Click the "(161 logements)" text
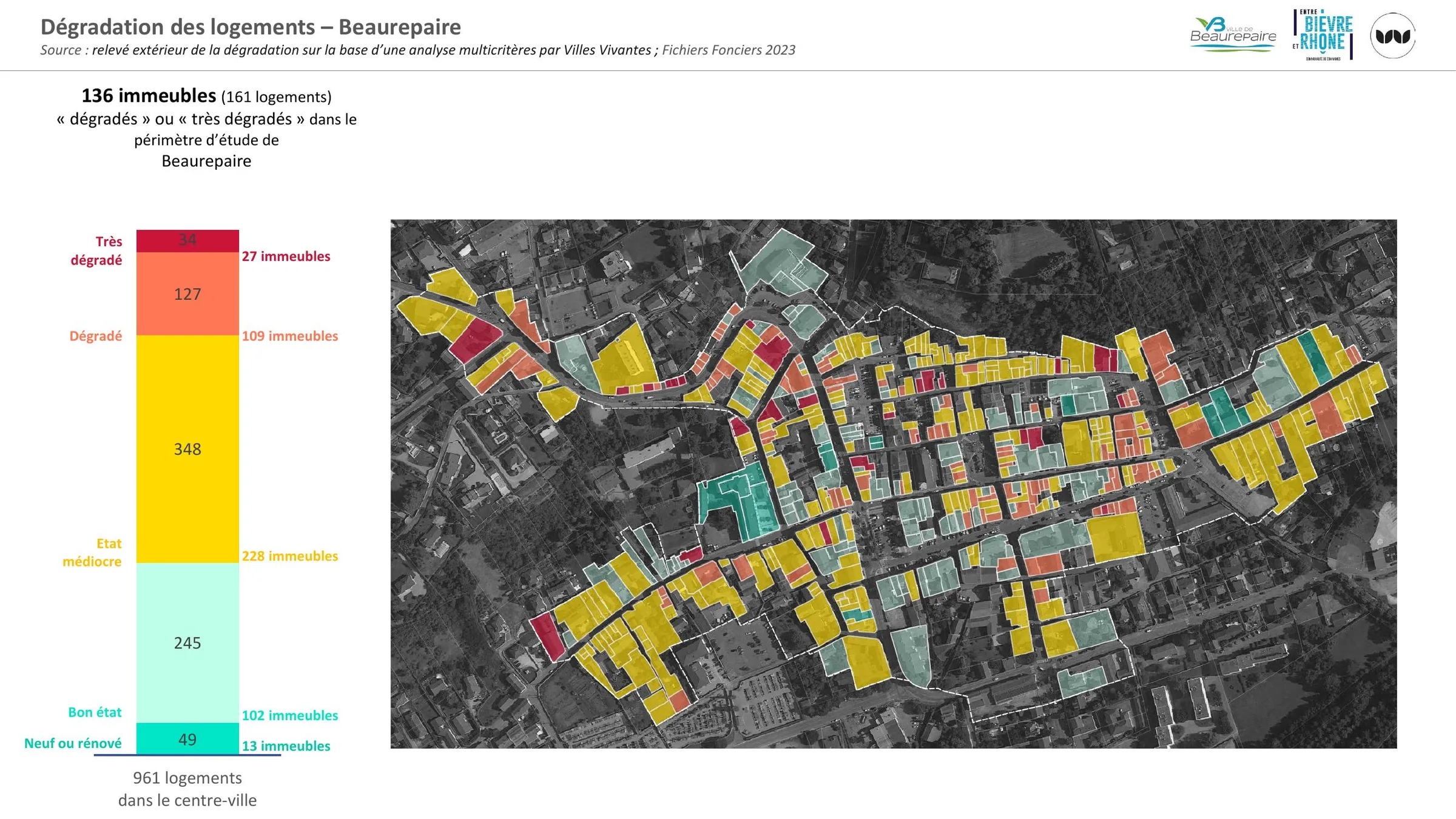 [x=276, y=96]
